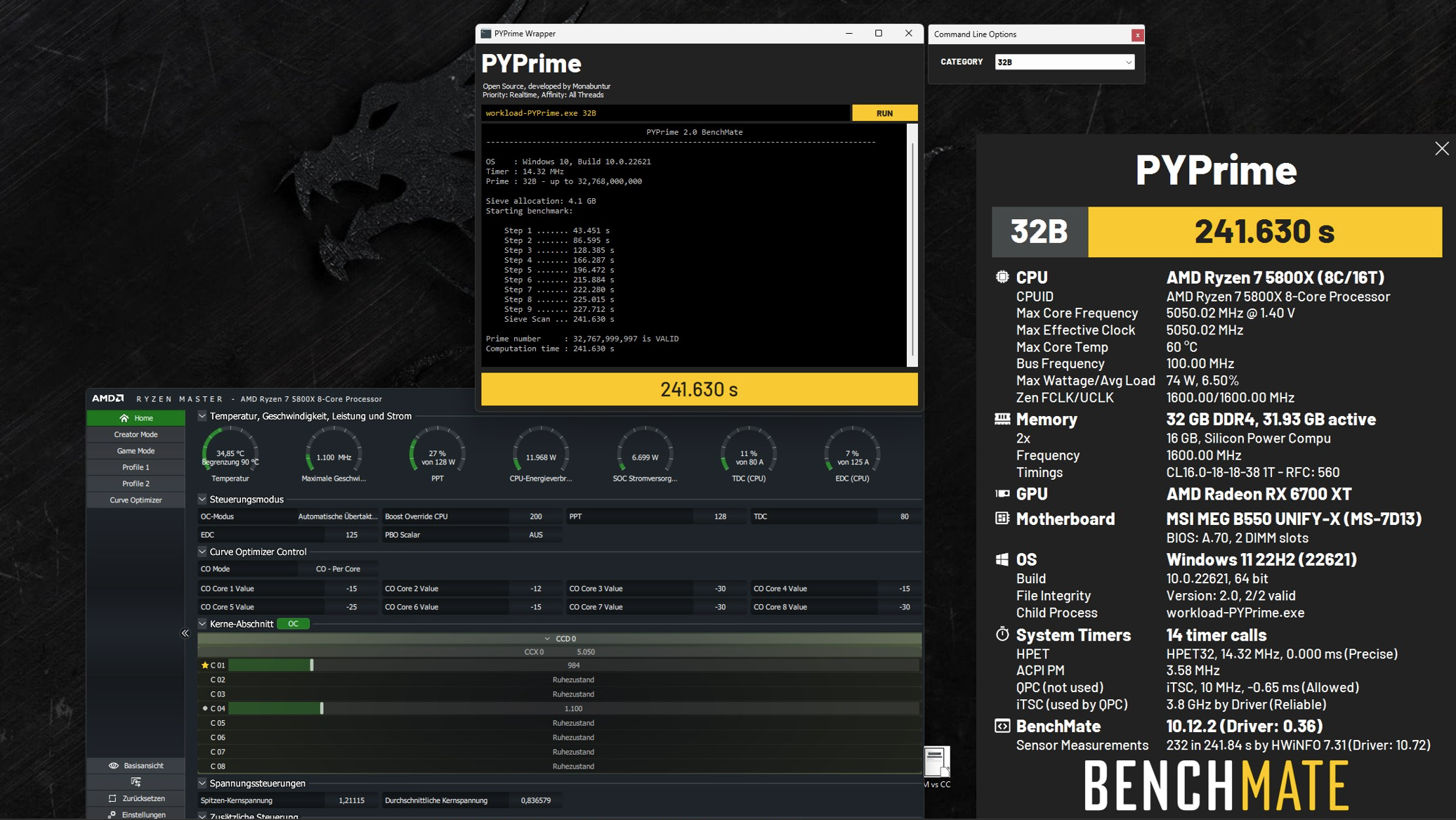Click the dot marker next to C 04
The image size is (1456, 820).
click(x=205, y=708)
